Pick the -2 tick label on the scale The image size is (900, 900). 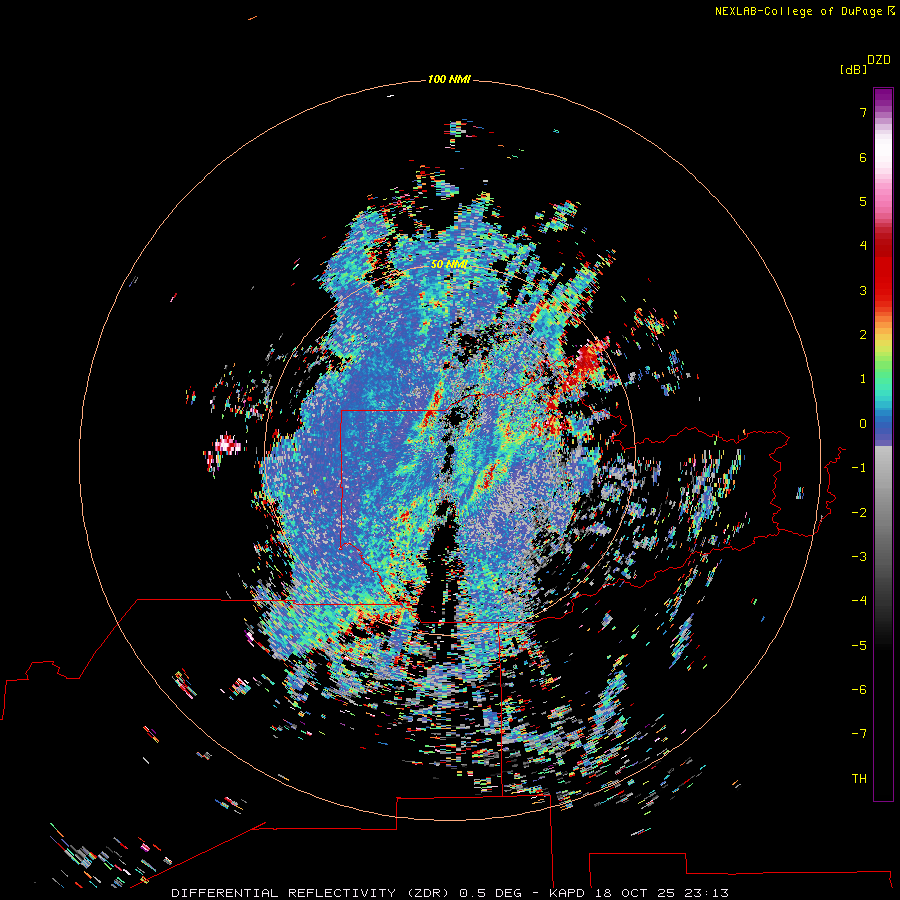(x=859, y=513)
